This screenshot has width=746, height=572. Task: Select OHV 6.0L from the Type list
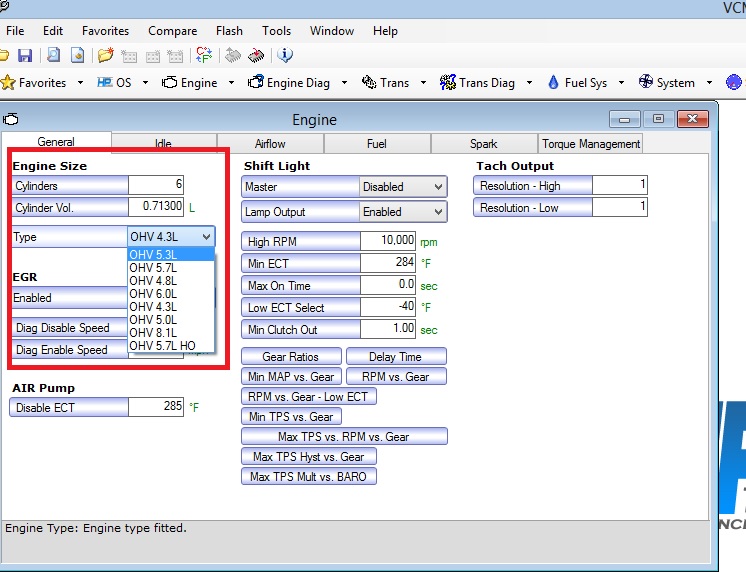point(155,294)
